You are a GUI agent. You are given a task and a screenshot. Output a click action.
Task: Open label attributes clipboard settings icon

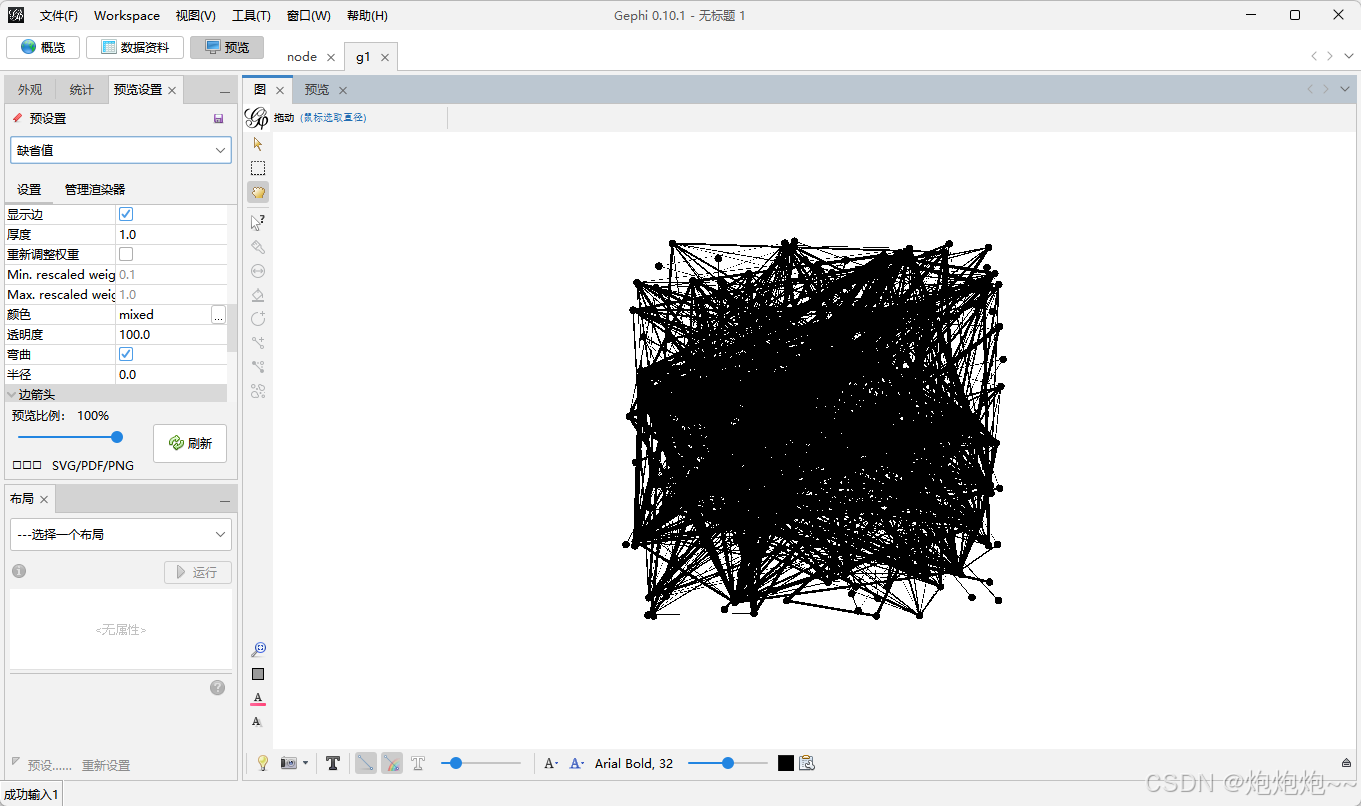(808, 763)
